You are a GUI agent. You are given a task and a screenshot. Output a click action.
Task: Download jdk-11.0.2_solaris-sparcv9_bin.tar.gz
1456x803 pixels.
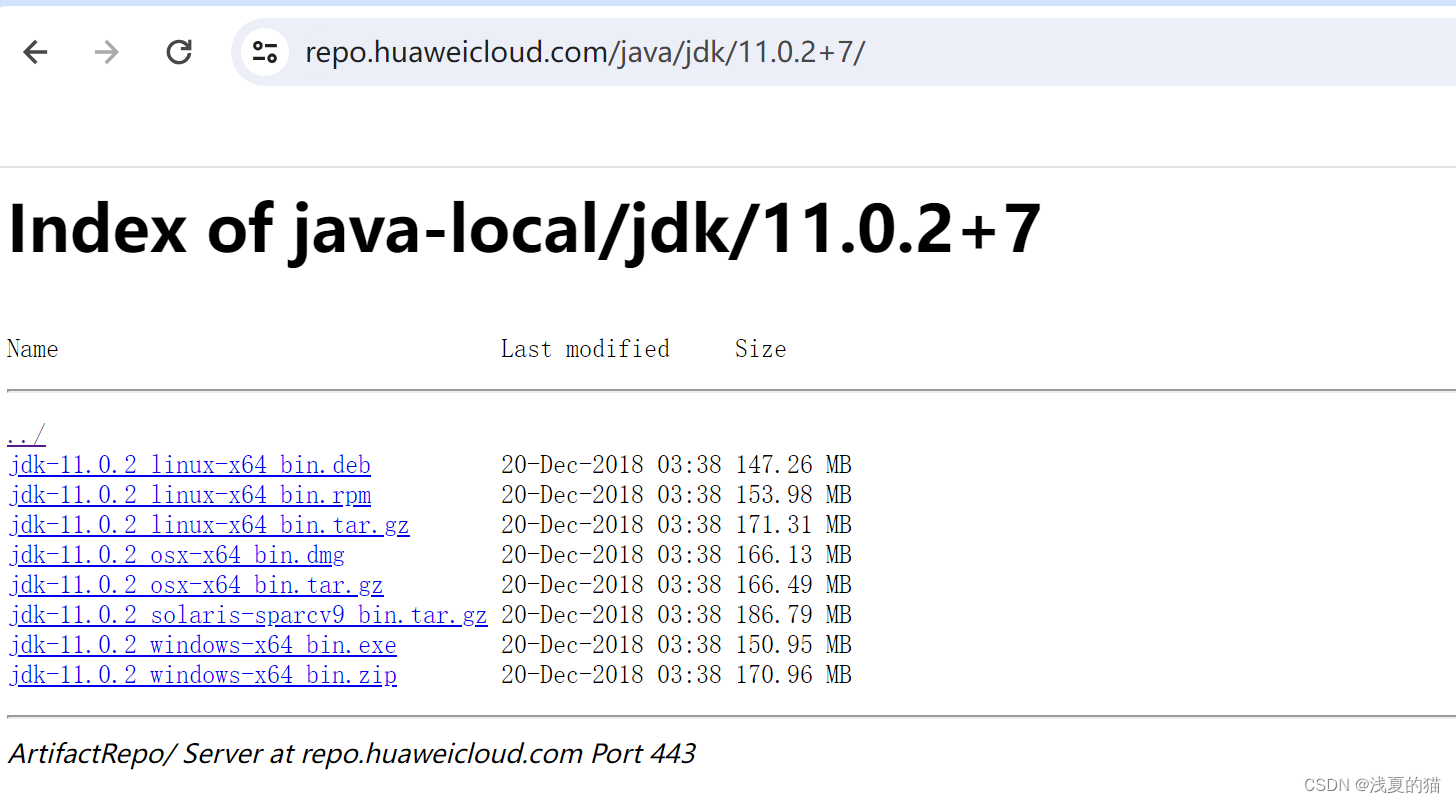coord(248,615)
